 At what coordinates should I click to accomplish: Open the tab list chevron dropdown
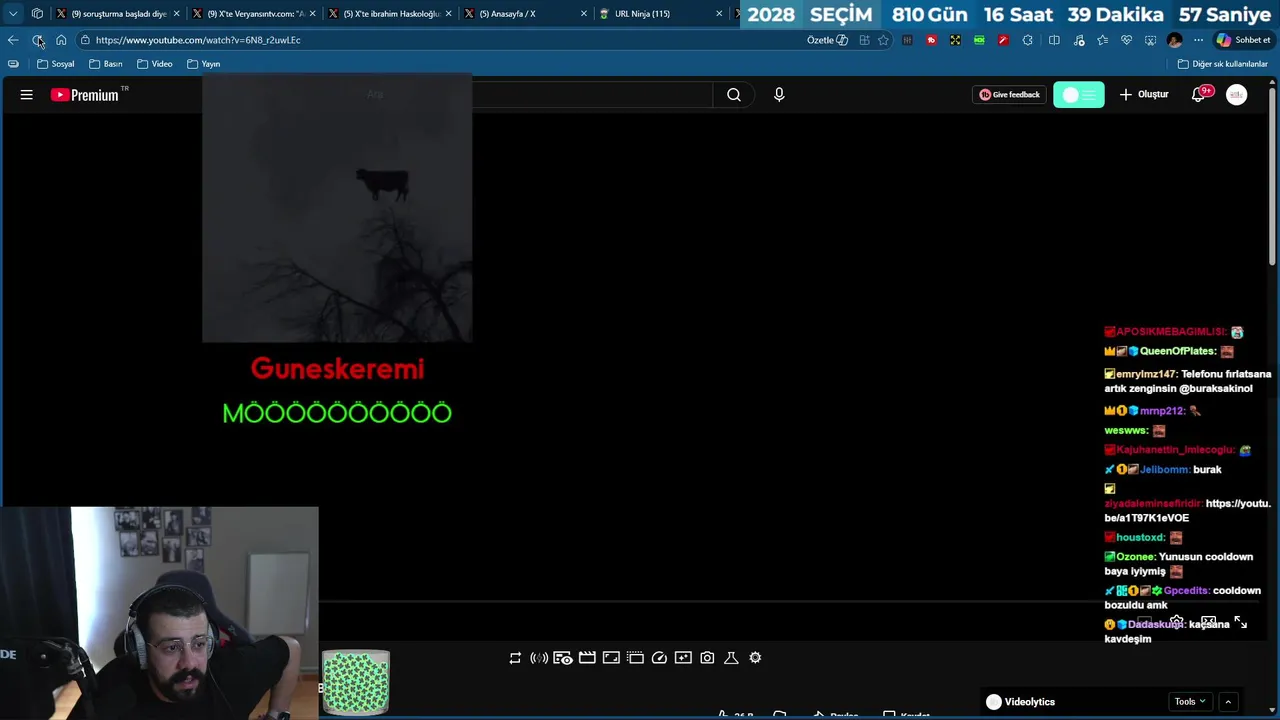13,14
